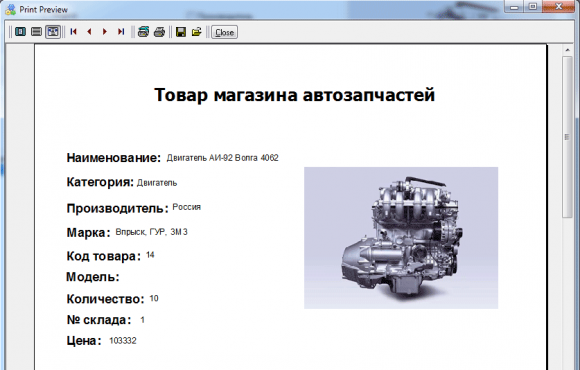Open Printer setup from toolbar
This screenshot has height=370, width=580.
(143, 32)
